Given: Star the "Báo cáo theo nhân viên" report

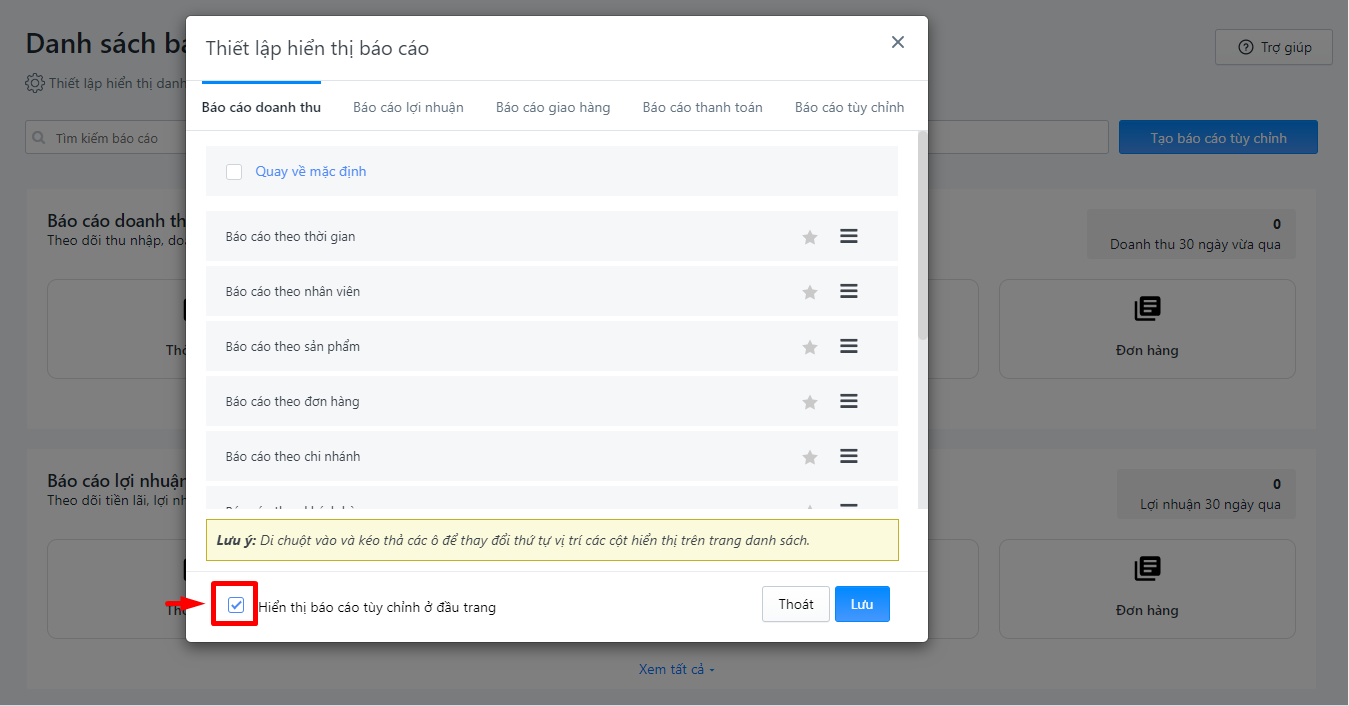Looking at the screenshot, I should [x=810, y=292].
